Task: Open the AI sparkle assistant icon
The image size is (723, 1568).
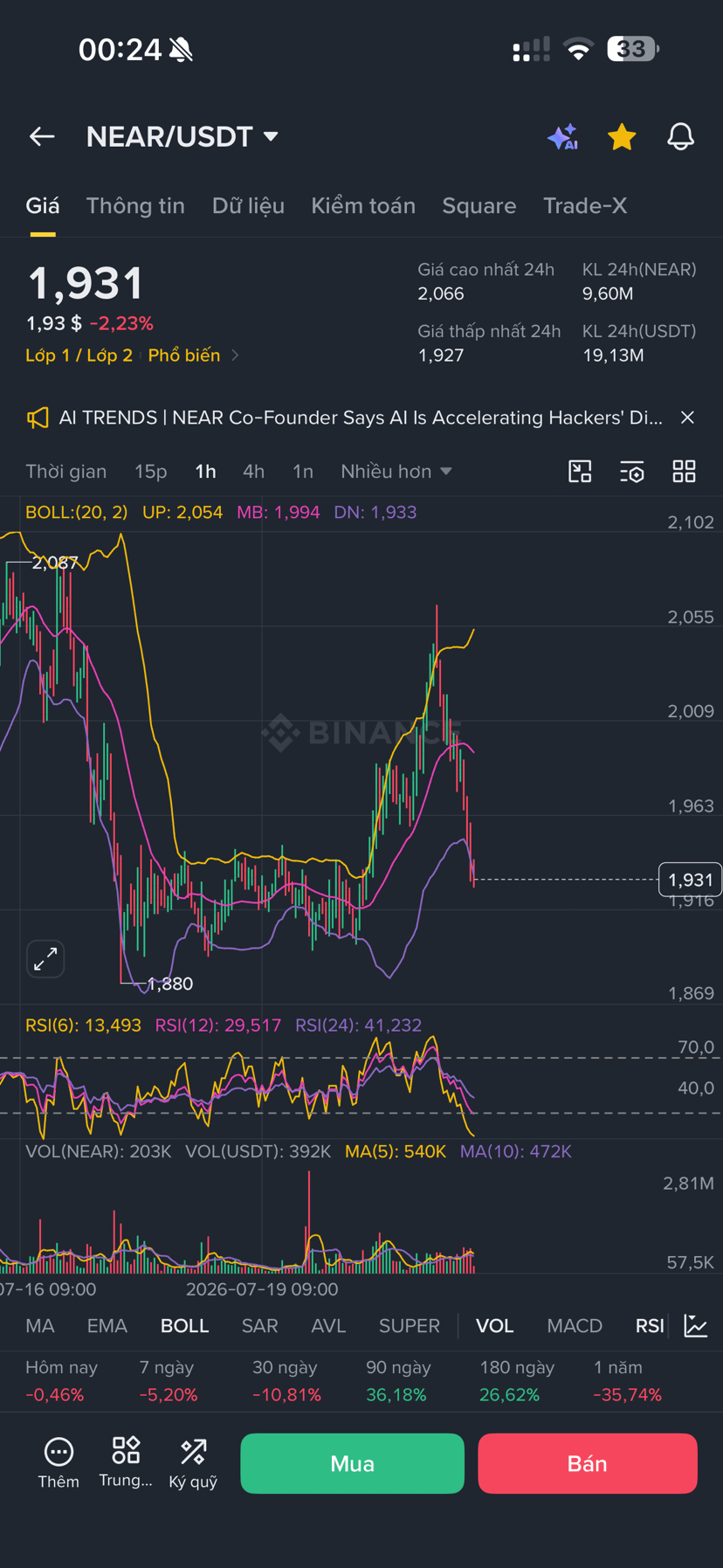Action: [x=563, y=136]
